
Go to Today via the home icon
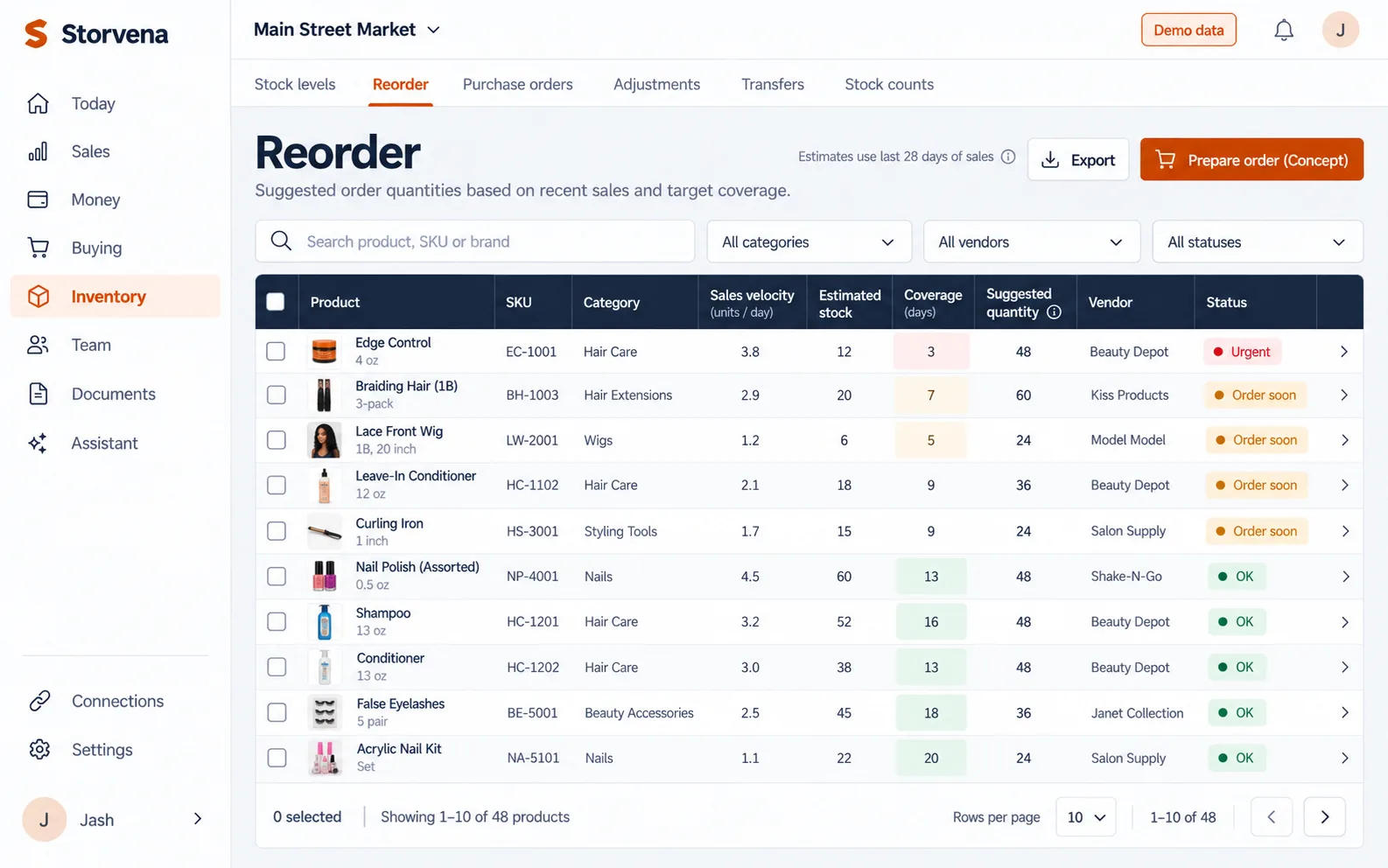click(x=38, y=103)
